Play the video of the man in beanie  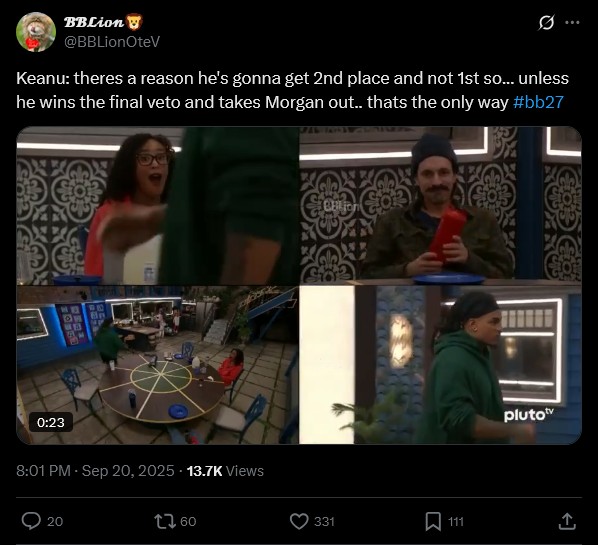coord(299,285)
